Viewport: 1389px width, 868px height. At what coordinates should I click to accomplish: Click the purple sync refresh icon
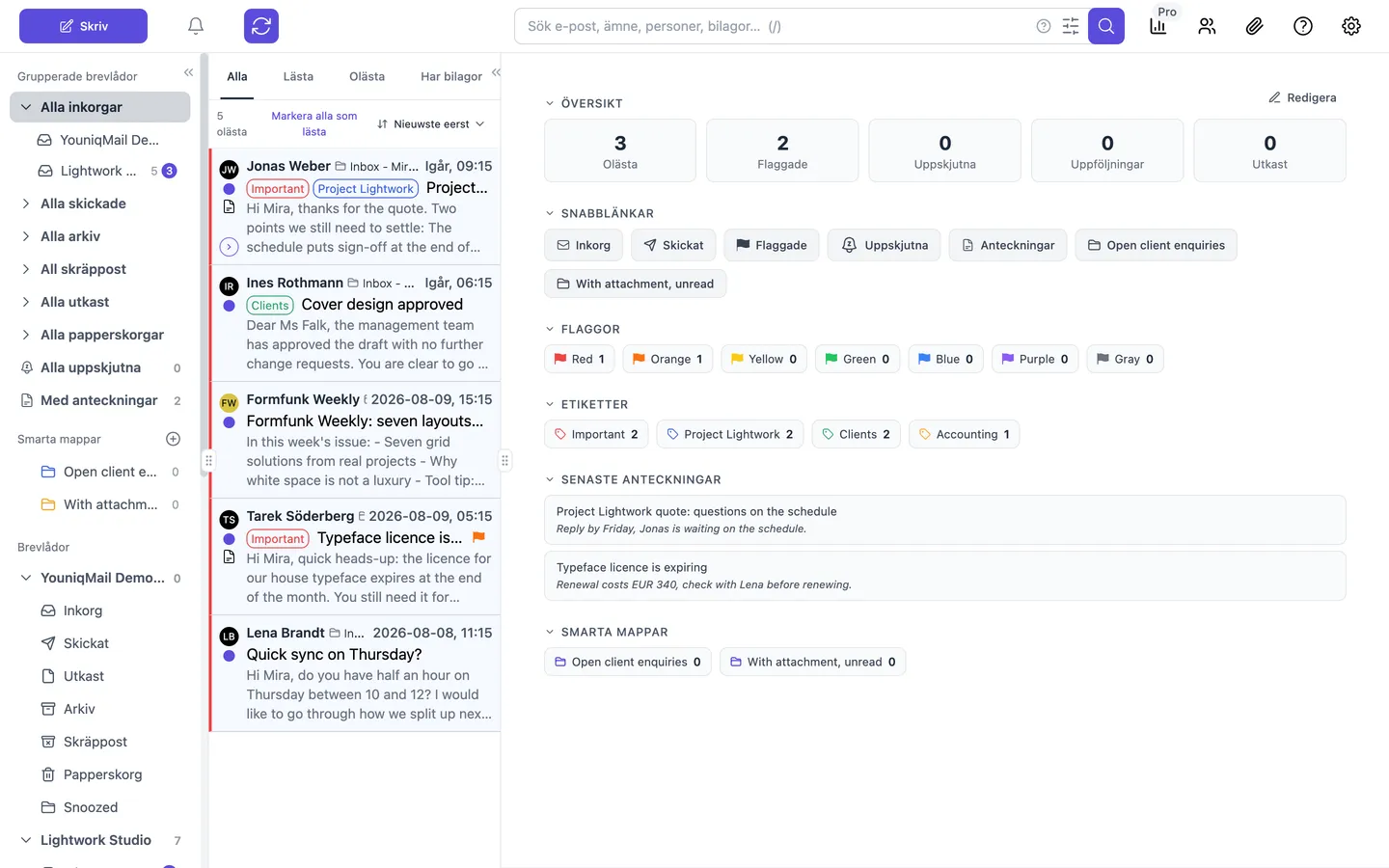pos(261,26)
